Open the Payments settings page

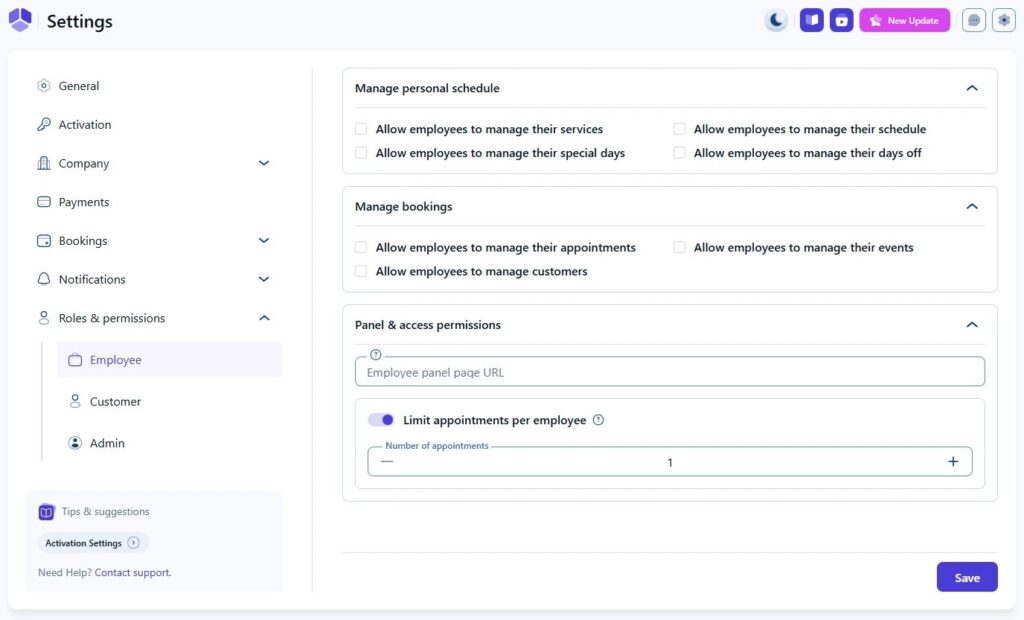tap(84, 202)
